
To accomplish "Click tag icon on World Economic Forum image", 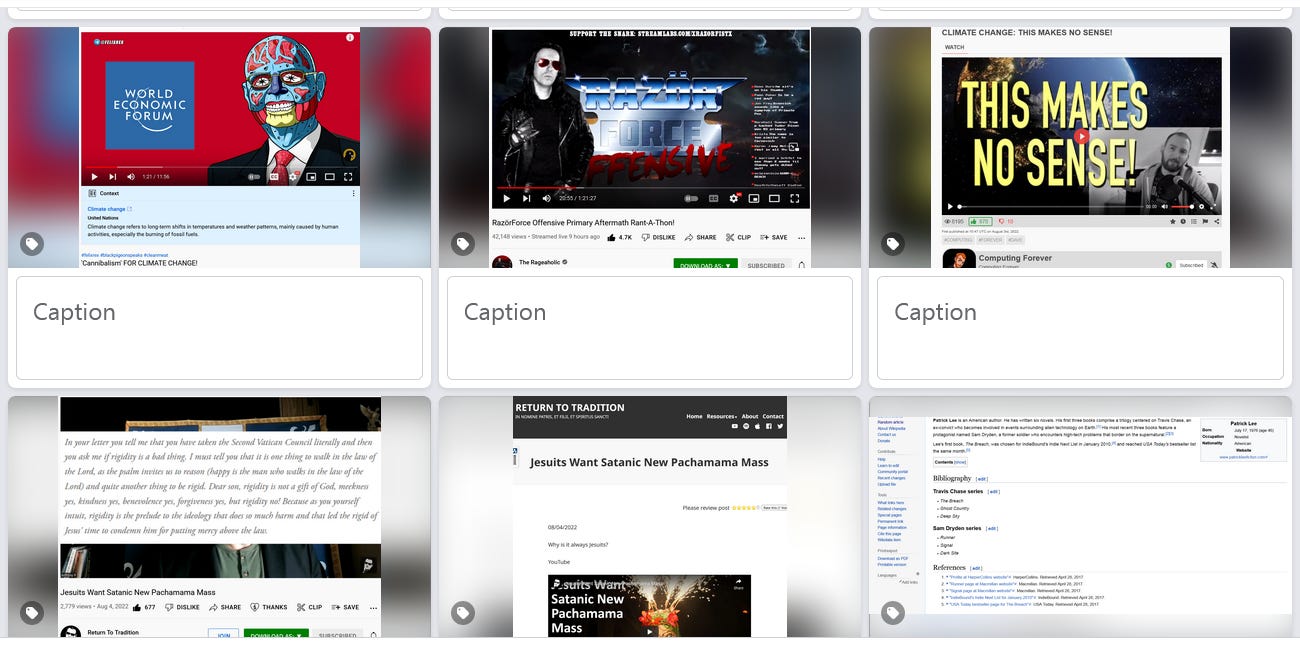I will click(x=32, y=244).
